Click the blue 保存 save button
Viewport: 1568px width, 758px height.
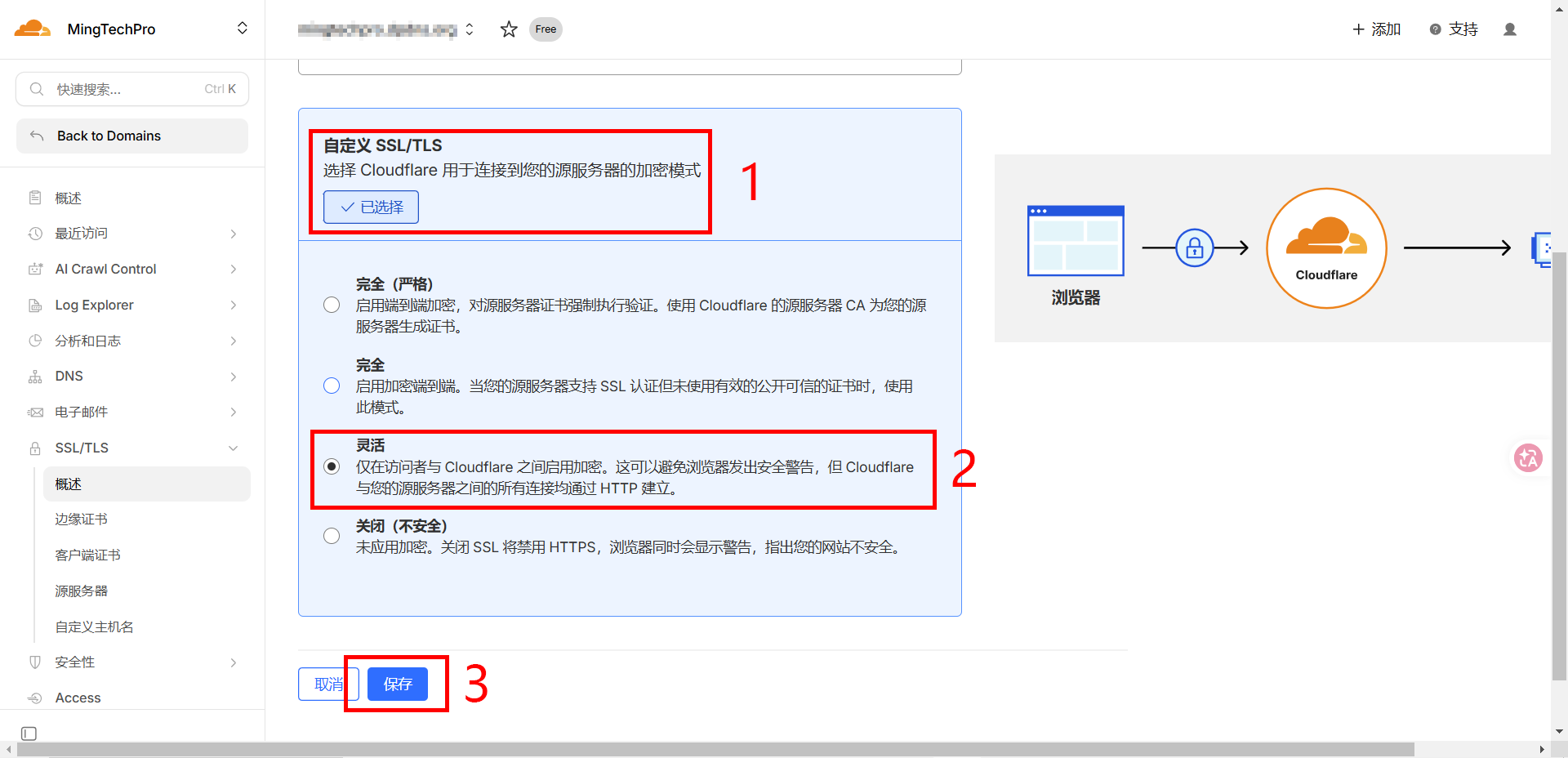[x=398, y=684]
